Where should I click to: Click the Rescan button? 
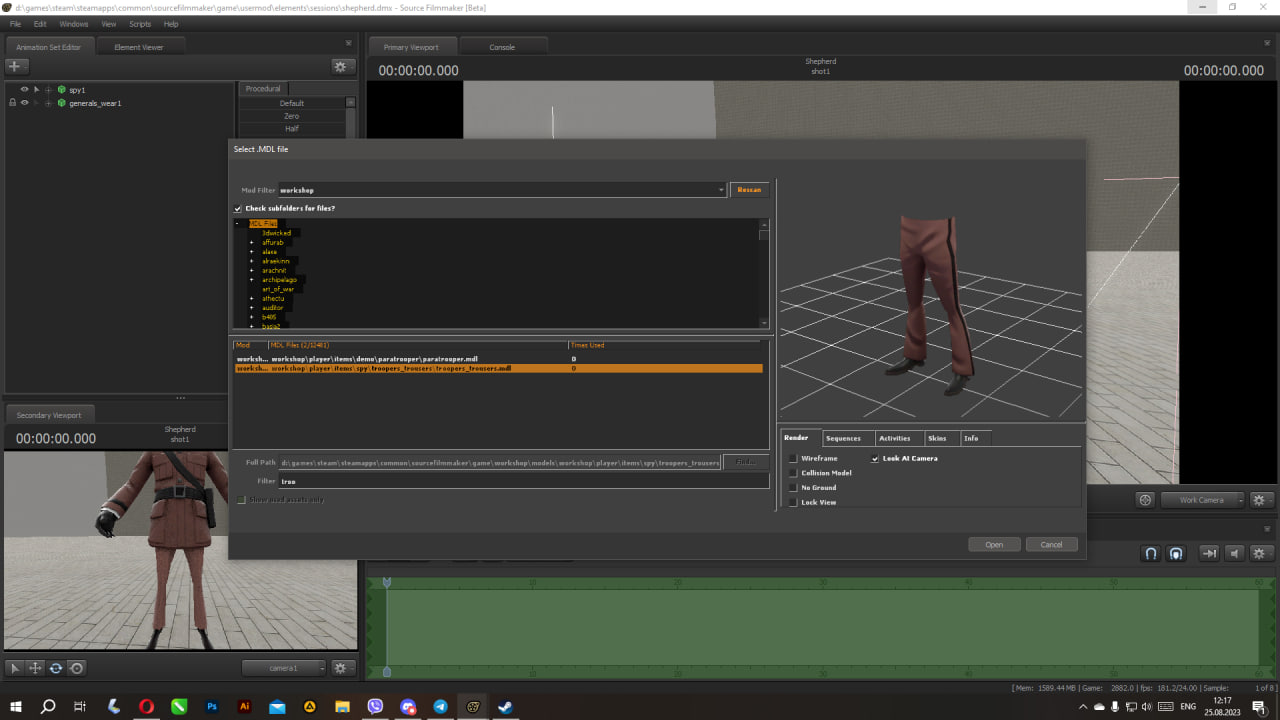click(x=749, y=190)
